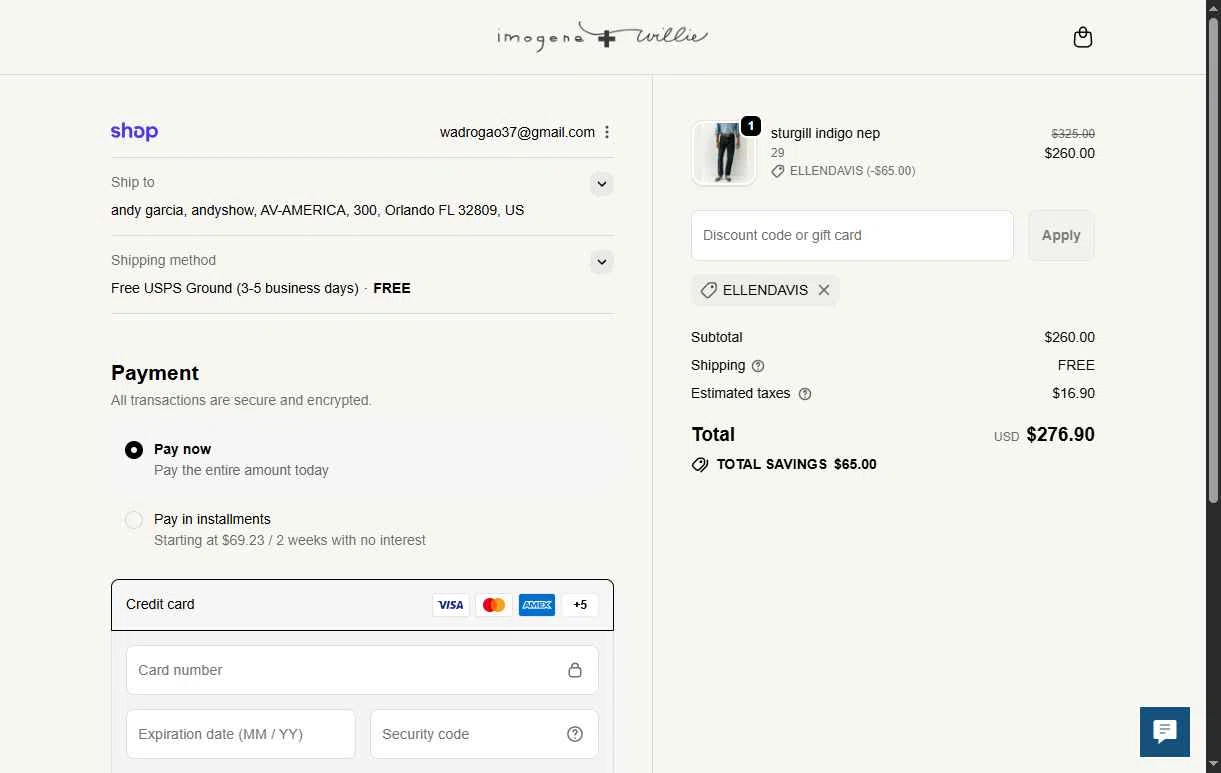Click the shipping address line text

coord(317,210)
